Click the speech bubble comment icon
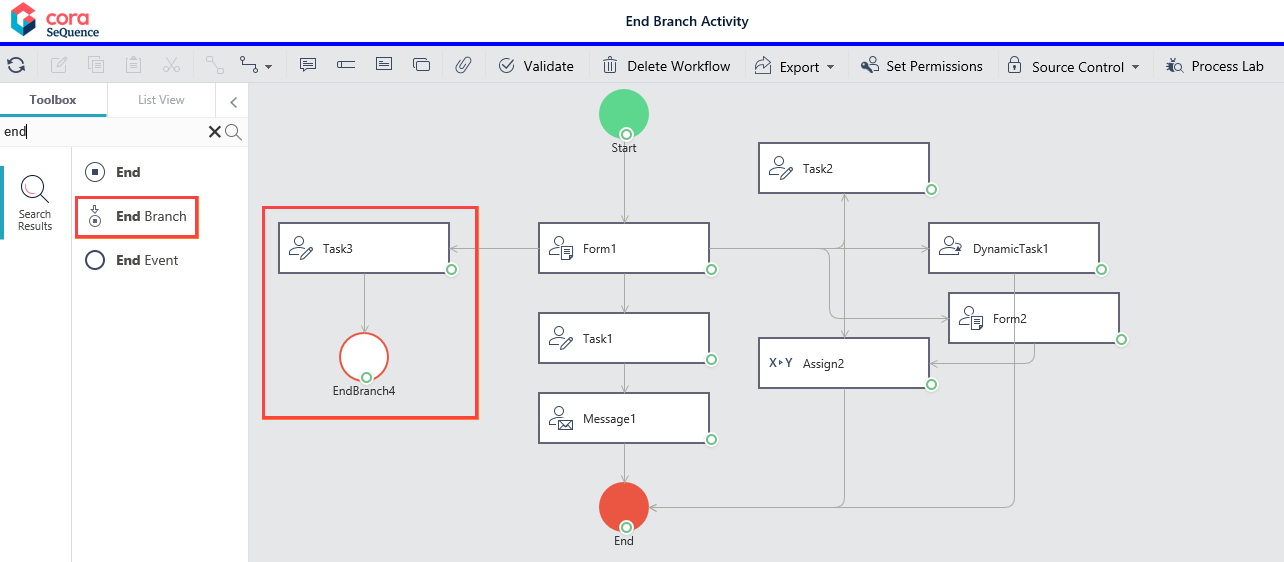Image resolution: width=1284 pixels, height=562 pixels. [x=308, y=66]
